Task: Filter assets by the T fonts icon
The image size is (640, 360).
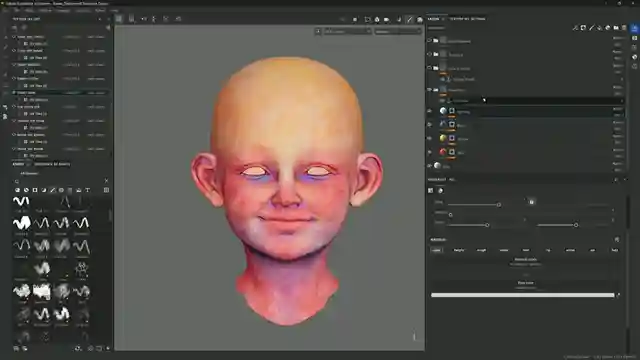Action: click(88, 190)
